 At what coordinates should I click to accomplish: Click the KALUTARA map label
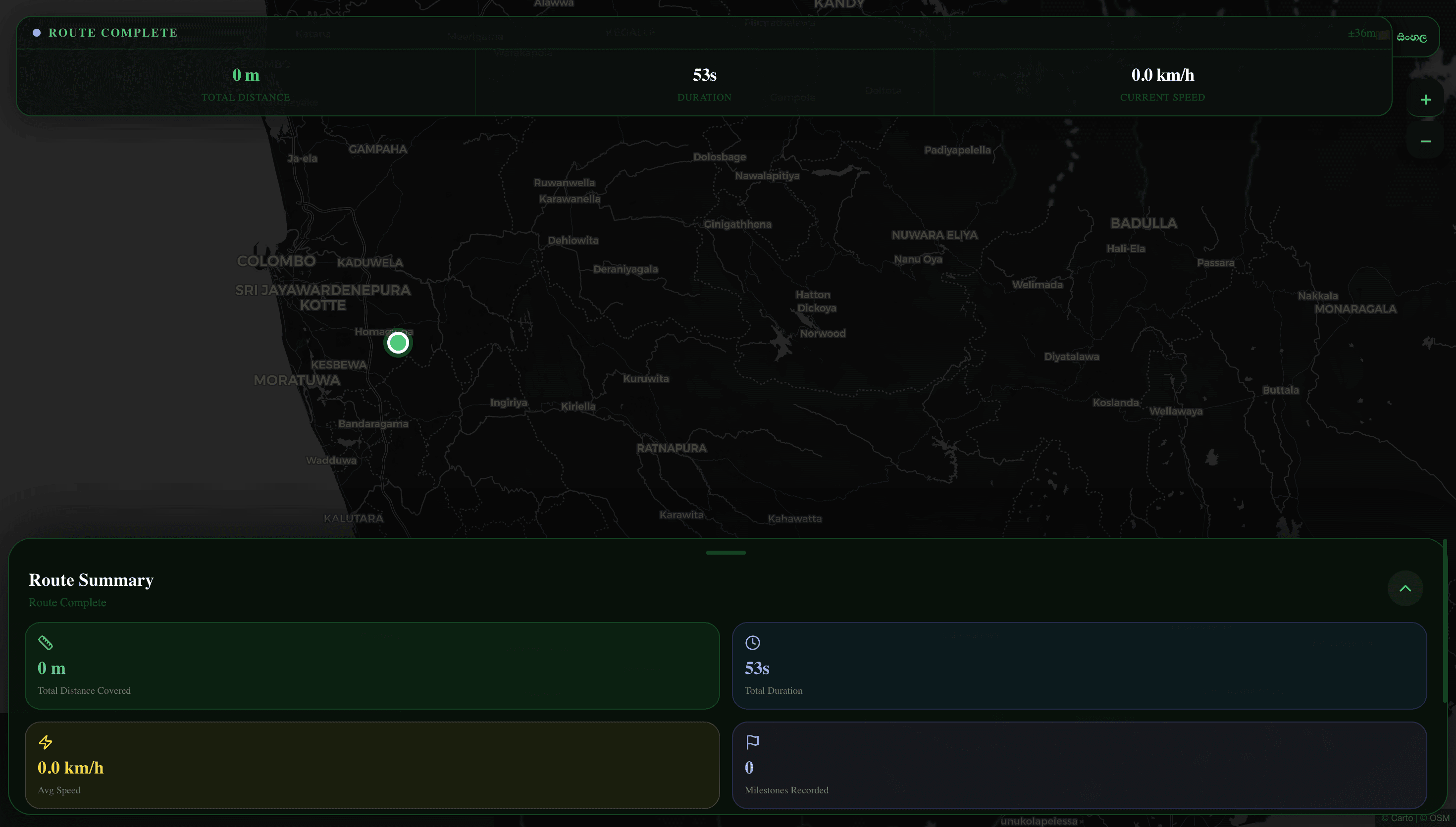pos(353,518)
